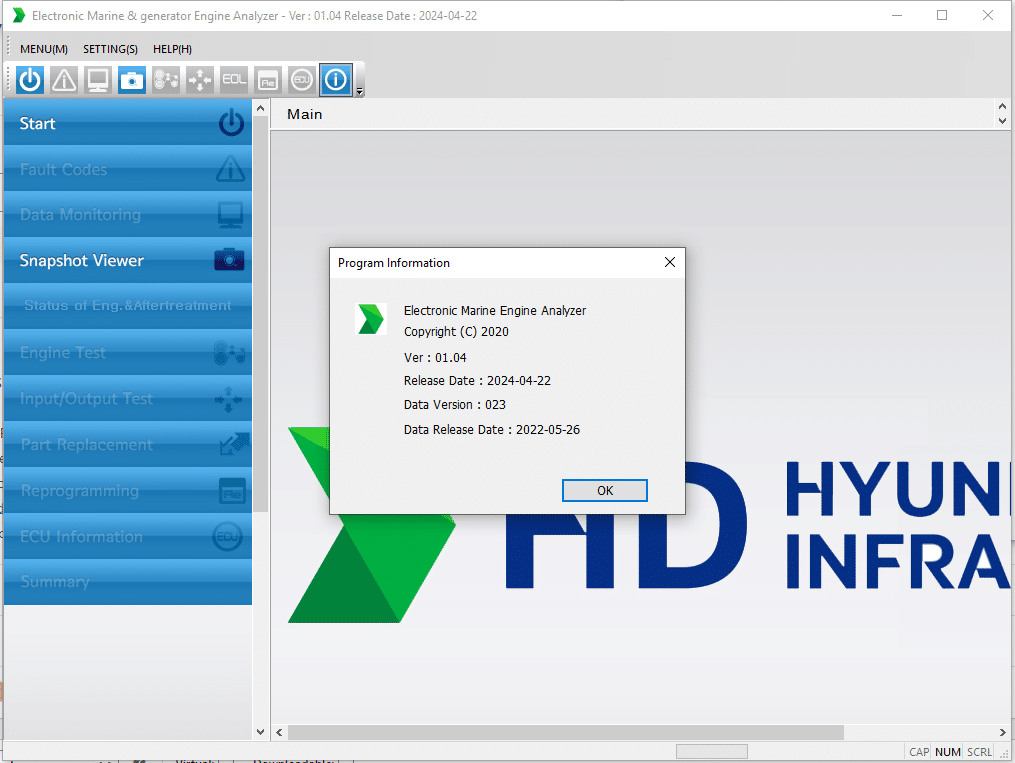Click the ECU information toolbar icon

pos(302,80)
